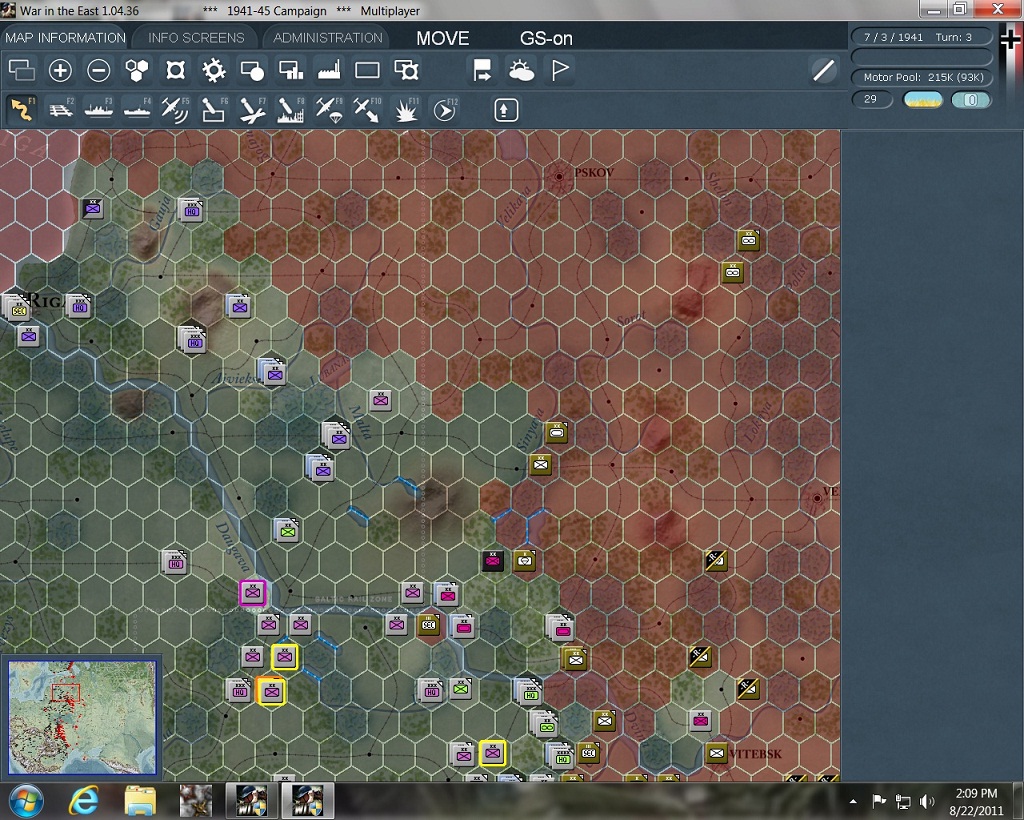
Task: Show hidden system tray icons arrow
Action: click(854, 801)
